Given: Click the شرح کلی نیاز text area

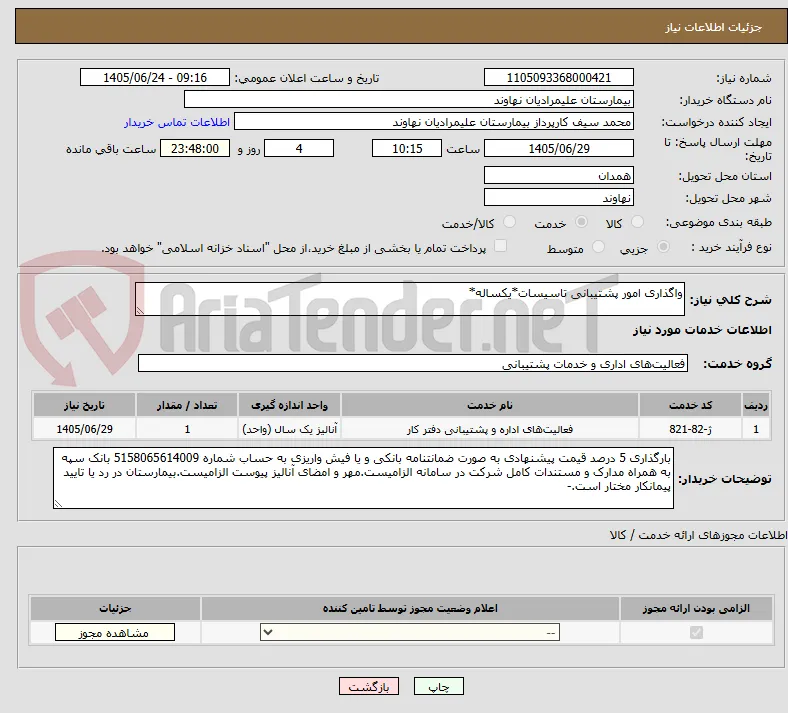Looking at the screenshot, I should pyautogui.click(x=410, y=299).
